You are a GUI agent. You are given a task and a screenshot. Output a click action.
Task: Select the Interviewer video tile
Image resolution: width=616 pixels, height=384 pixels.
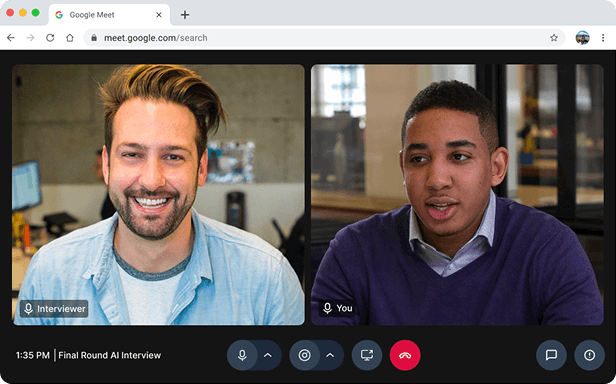click(158, 195)
